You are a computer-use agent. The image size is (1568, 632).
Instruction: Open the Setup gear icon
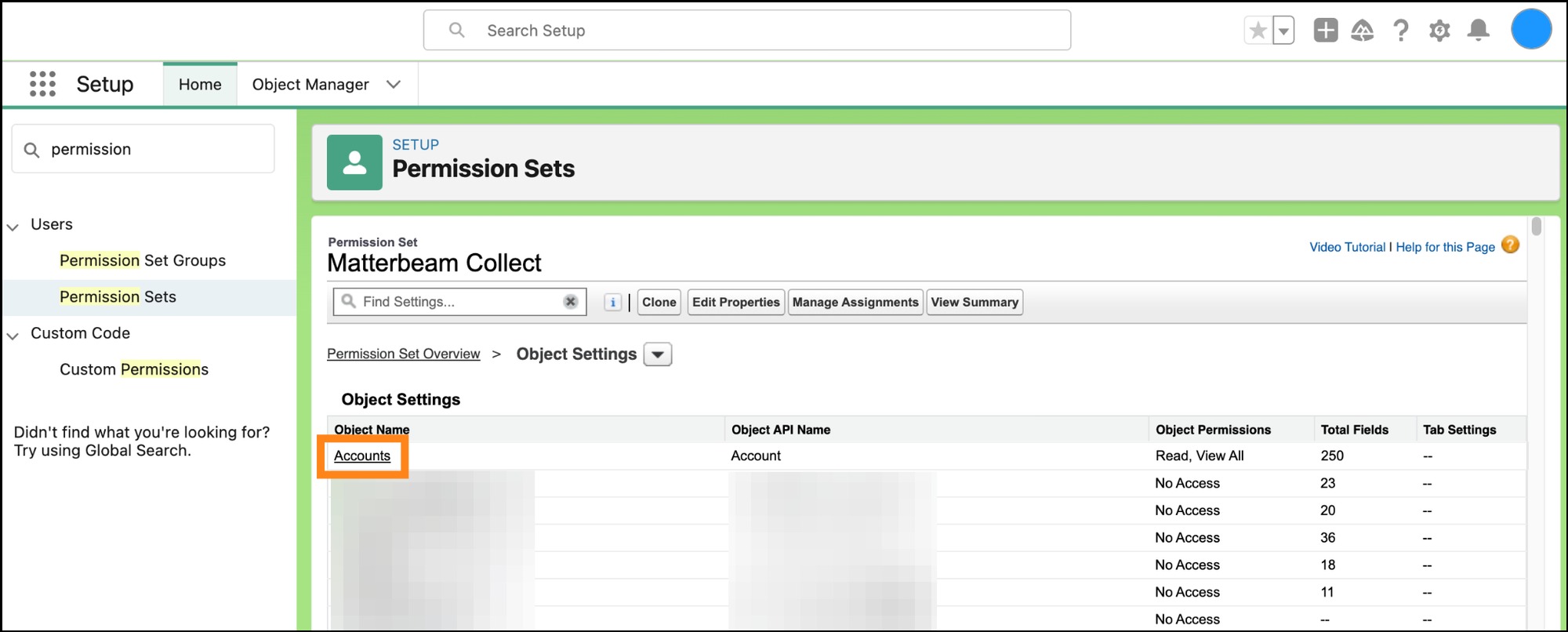tap(1439, 31)
